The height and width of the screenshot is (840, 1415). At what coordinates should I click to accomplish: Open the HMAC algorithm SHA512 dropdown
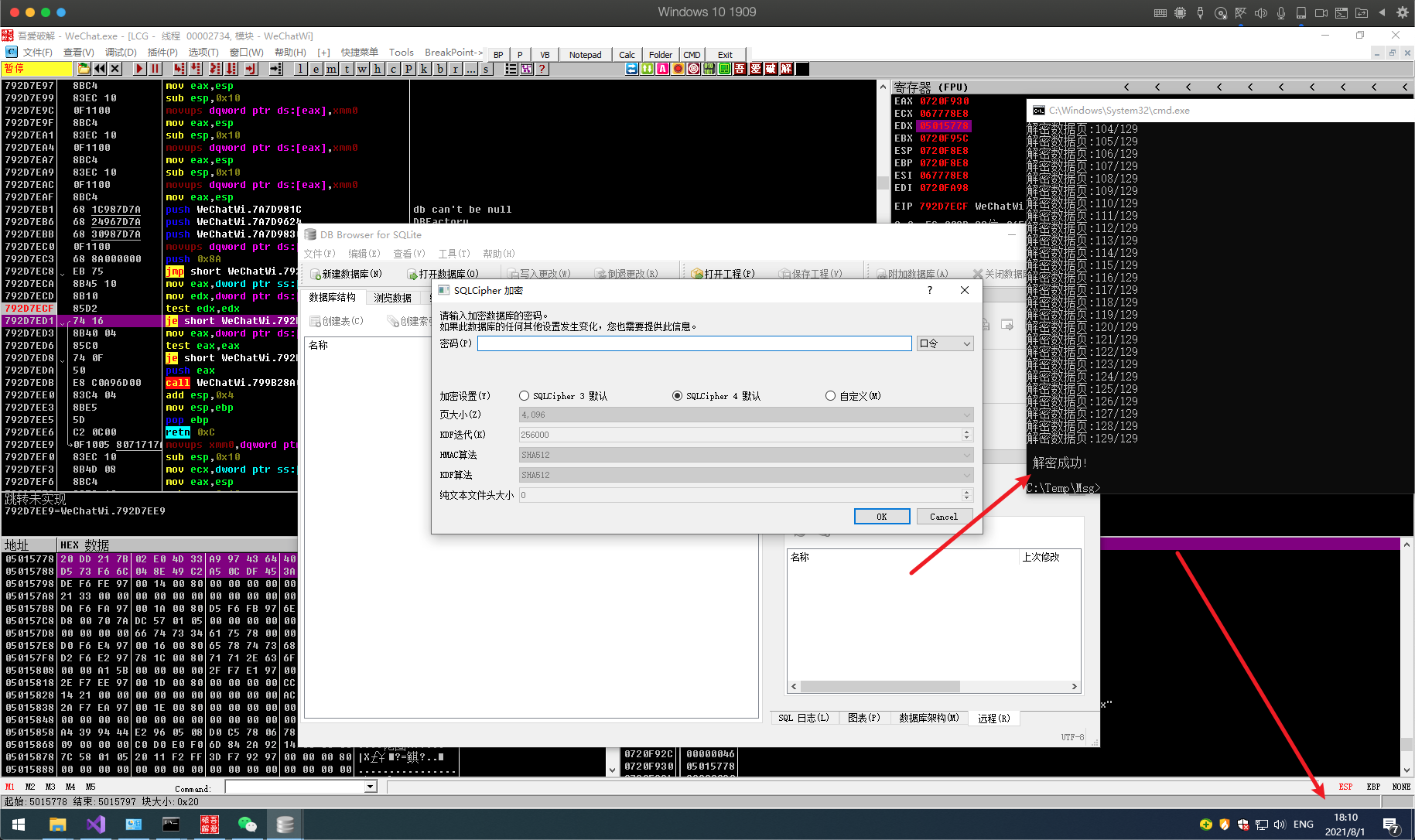(746, 455)
